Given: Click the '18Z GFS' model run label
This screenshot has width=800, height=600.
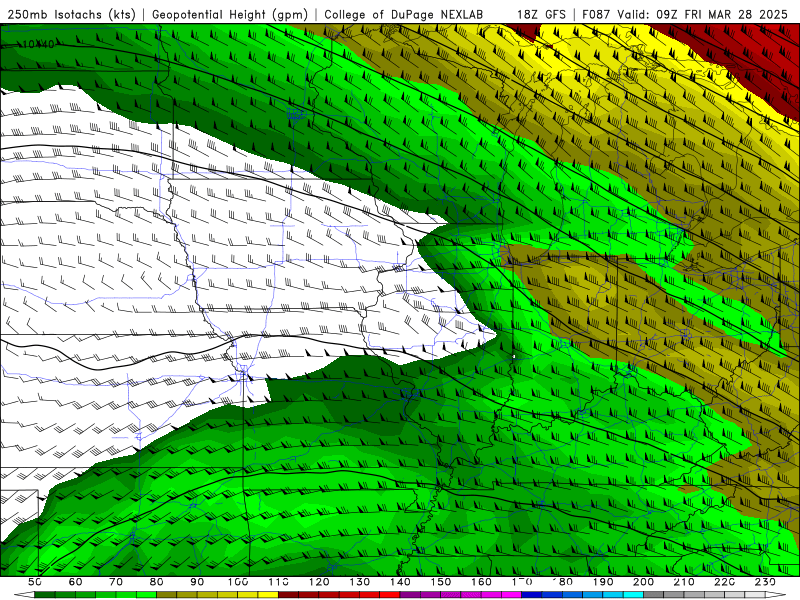Looking at the screenshot, I should pos(541,14).
